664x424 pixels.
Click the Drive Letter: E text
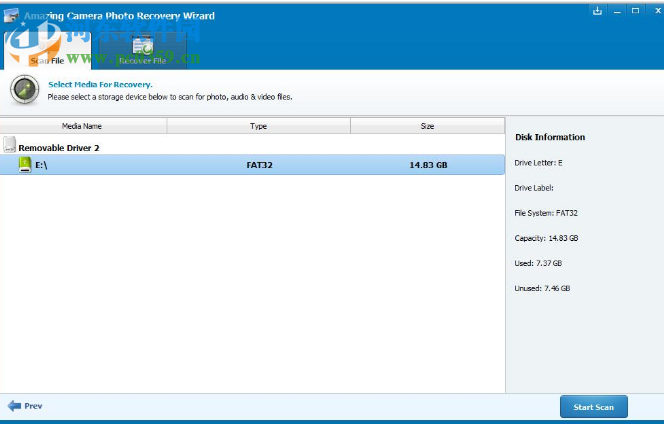538,163
